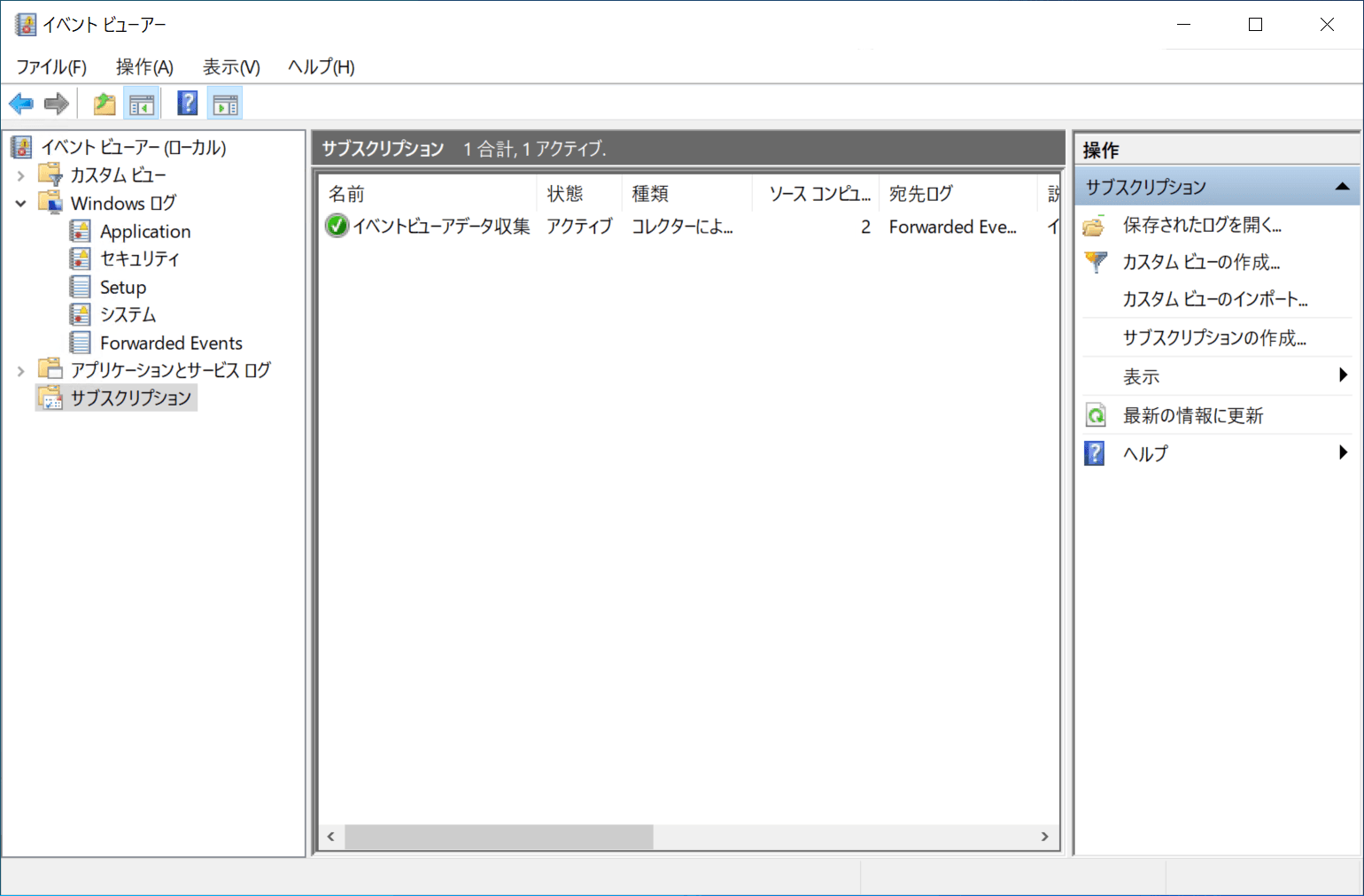
Task: Click the blue Help question mark toolbar icon
Action: [188, 104]
